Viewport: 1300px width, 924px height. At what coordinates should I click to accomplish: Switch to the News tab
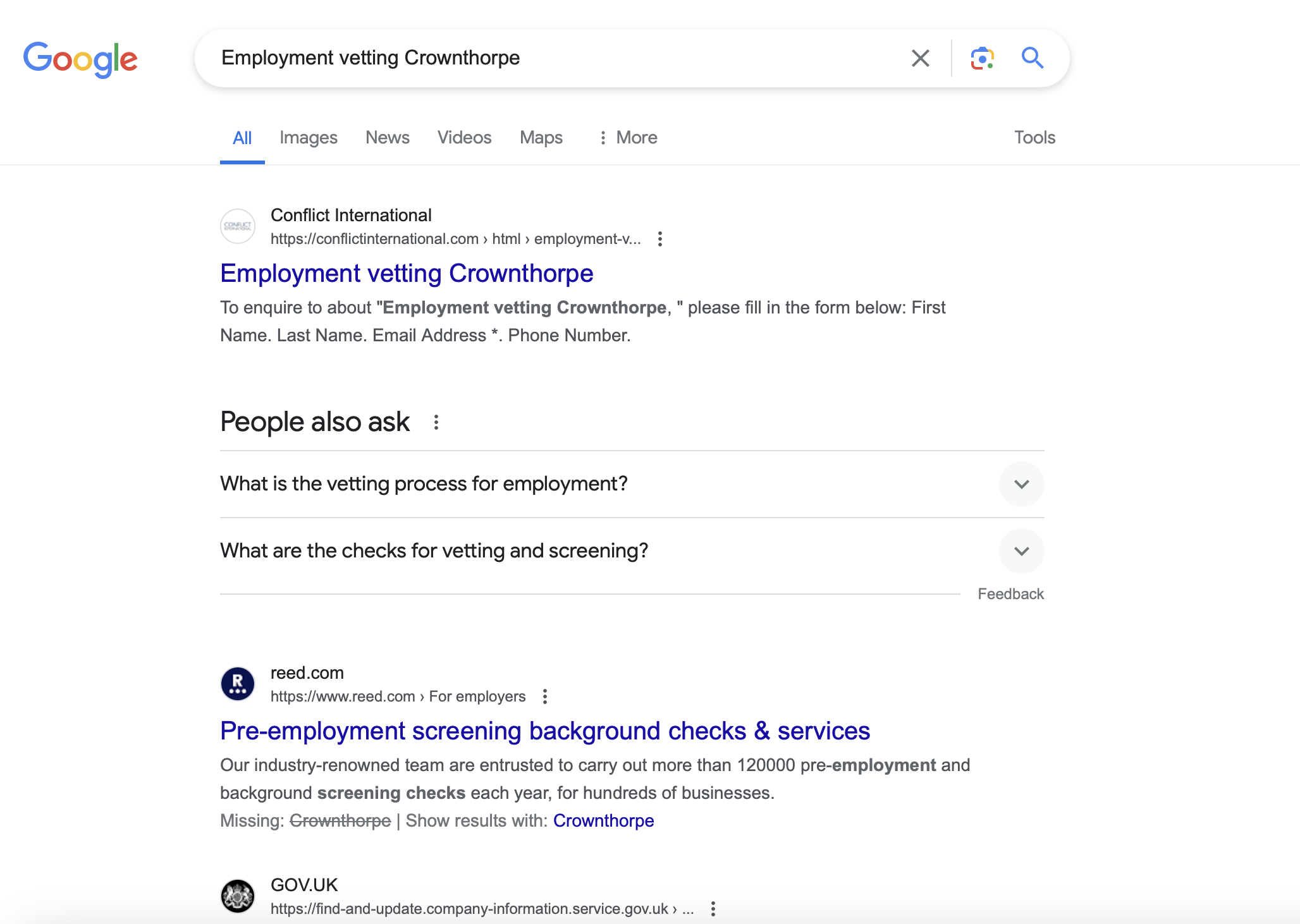pyautogui.click(x=387, y=138)
